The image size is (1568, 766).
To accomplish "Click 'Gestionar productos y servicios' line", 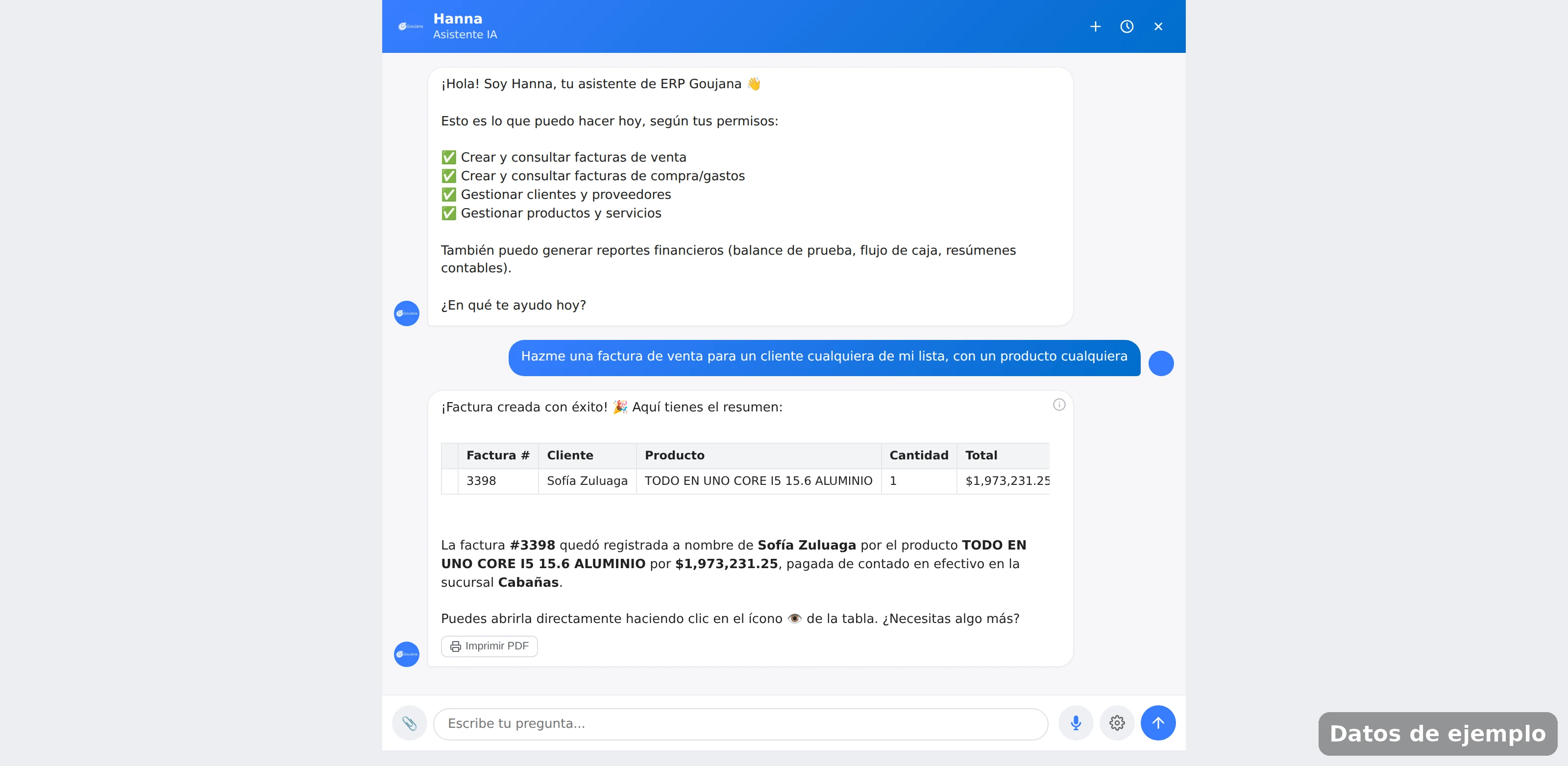I will (561, 213).
